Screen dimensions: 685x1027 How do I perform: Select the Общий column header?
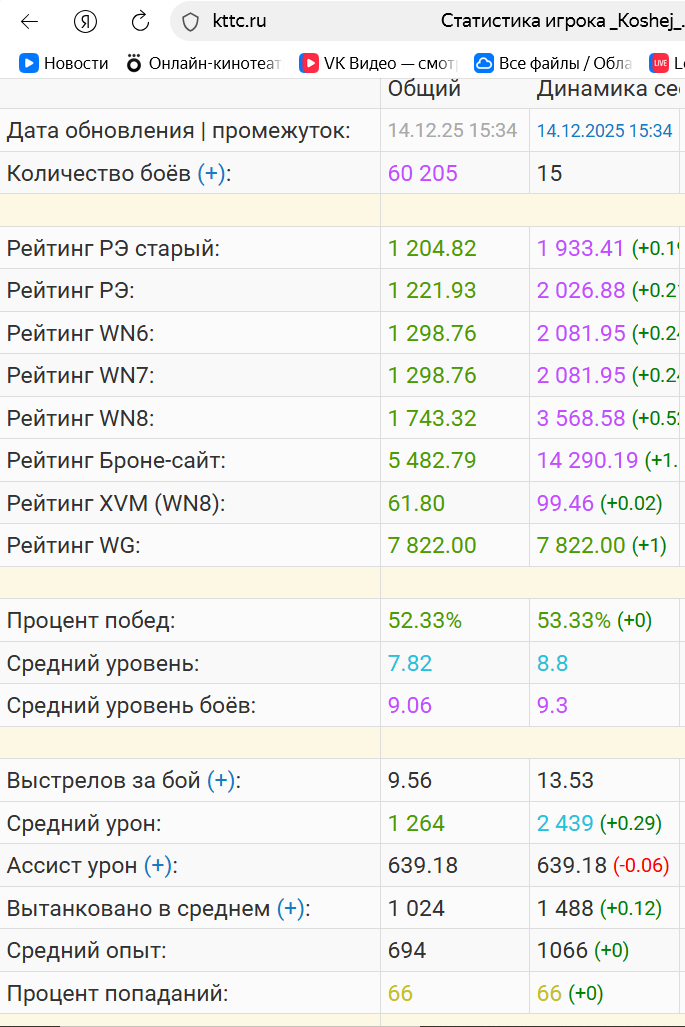424,89
